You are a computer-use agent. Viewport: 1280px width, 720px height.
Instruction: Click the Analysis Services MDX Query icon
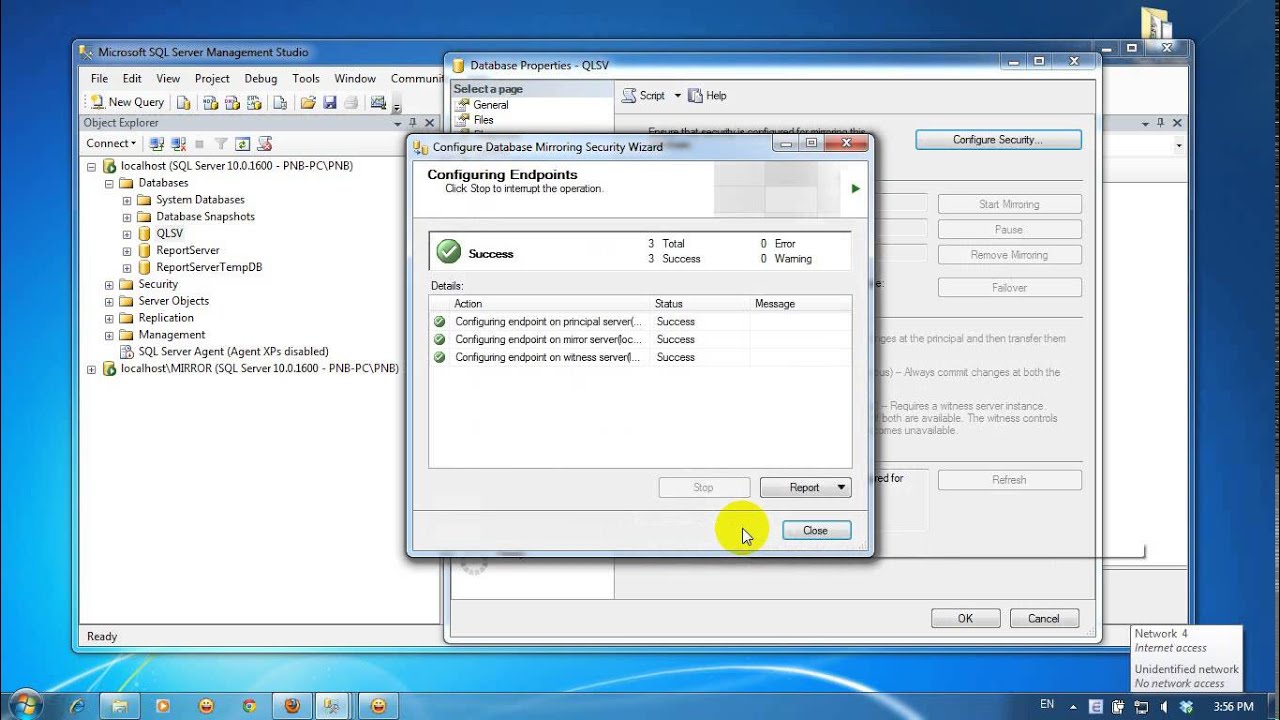pyautogui.click(x=210, y=102)
